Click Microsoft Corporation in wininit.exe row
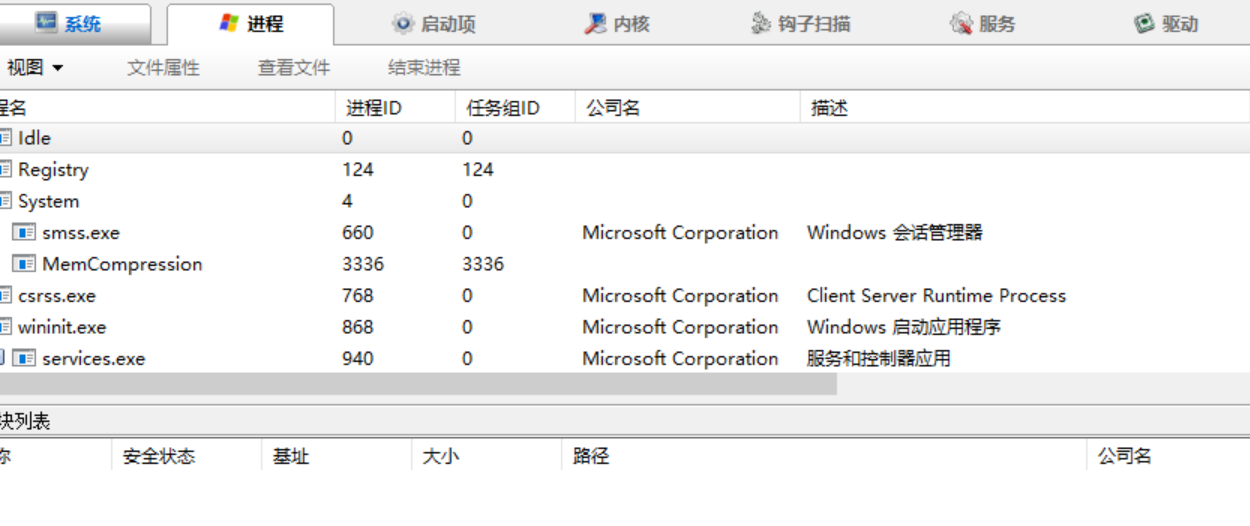Screen dimensions: 1250x526 pyautogui.click(x=680, y=327)
